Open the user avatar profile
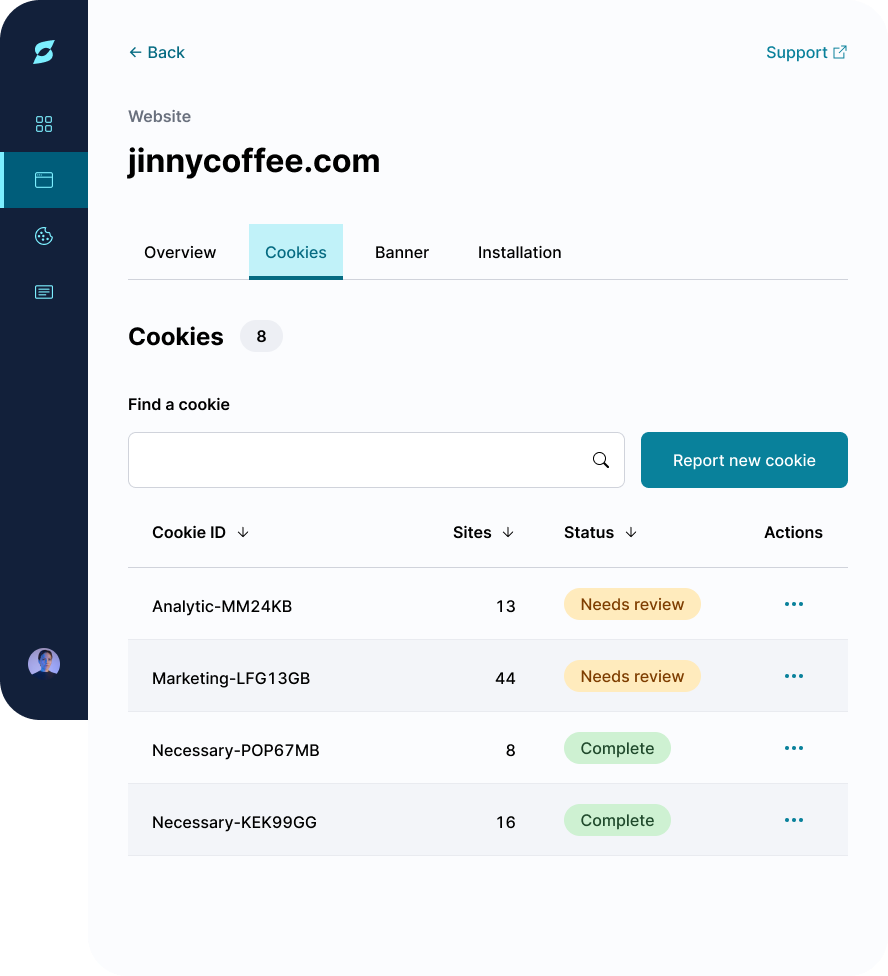Screen dimensions: 888x976 tap(44, 663)
